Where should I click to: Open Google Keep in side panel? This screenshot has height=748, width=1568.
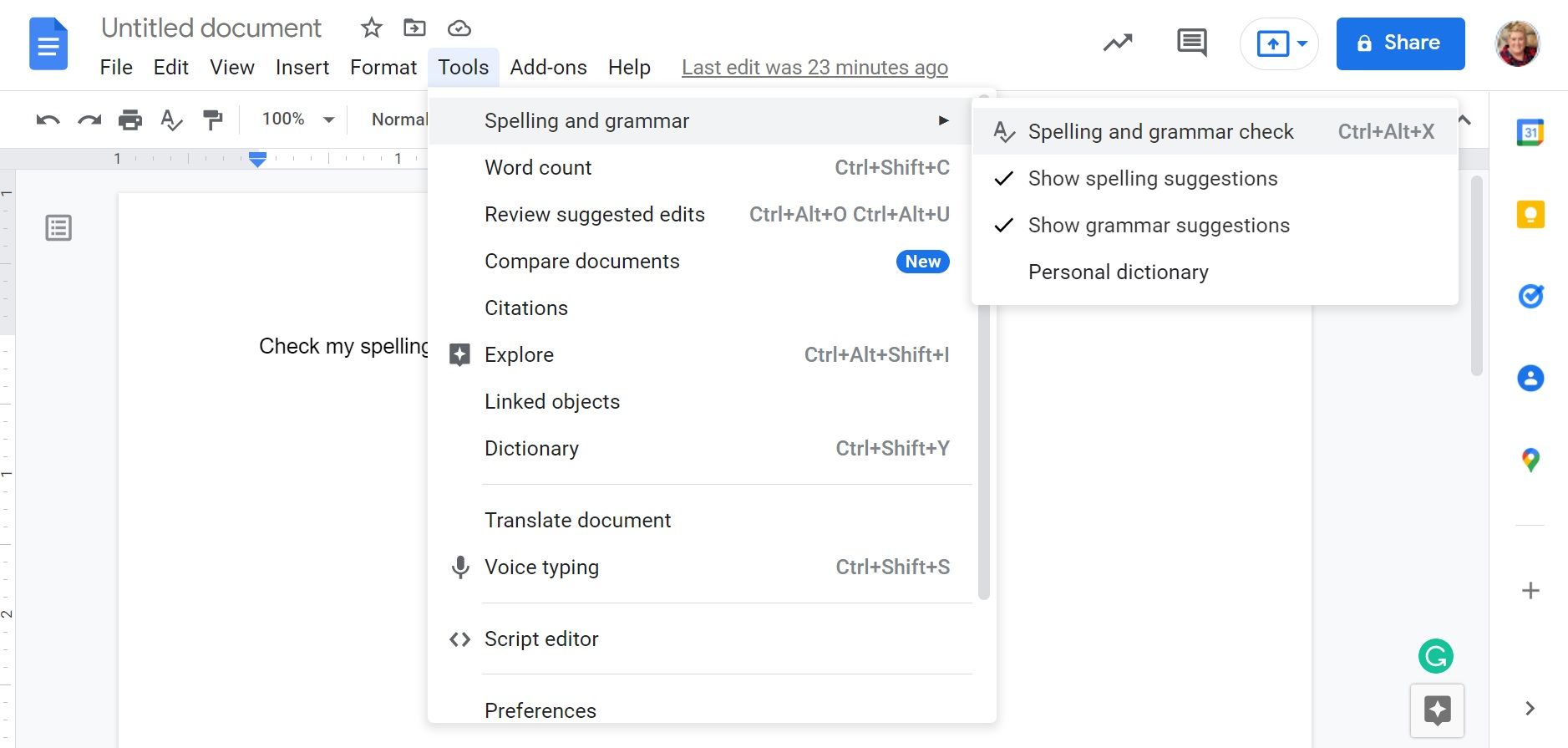1530,215
